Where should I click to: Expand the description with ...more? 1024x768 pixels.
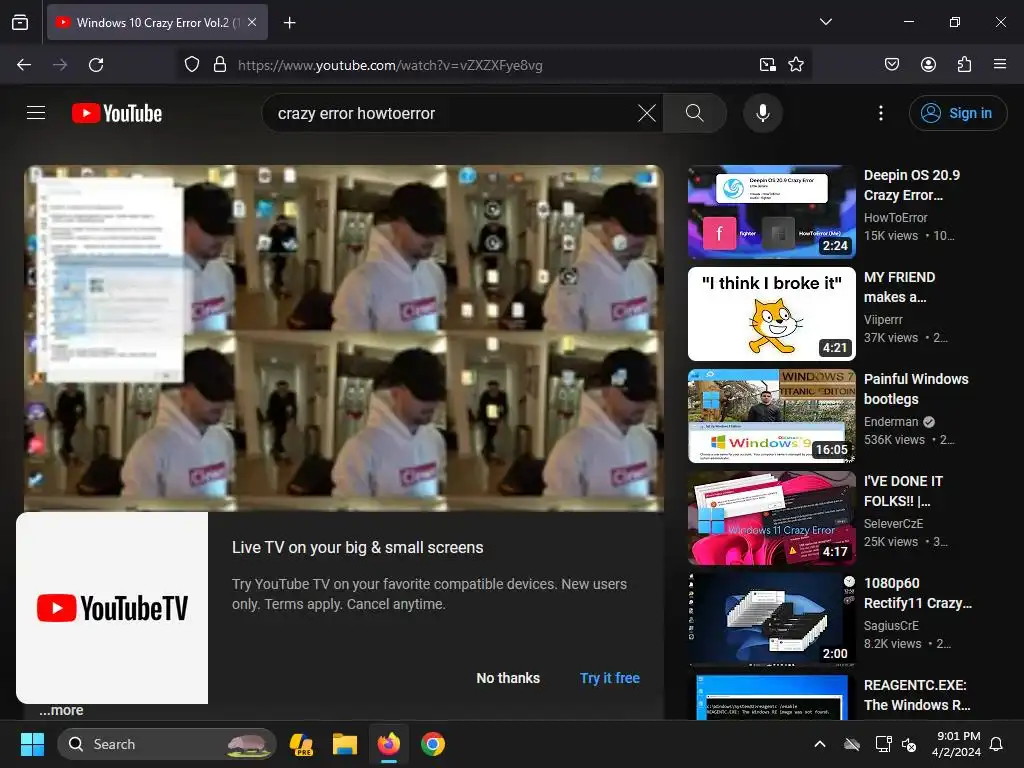[61, 710]
